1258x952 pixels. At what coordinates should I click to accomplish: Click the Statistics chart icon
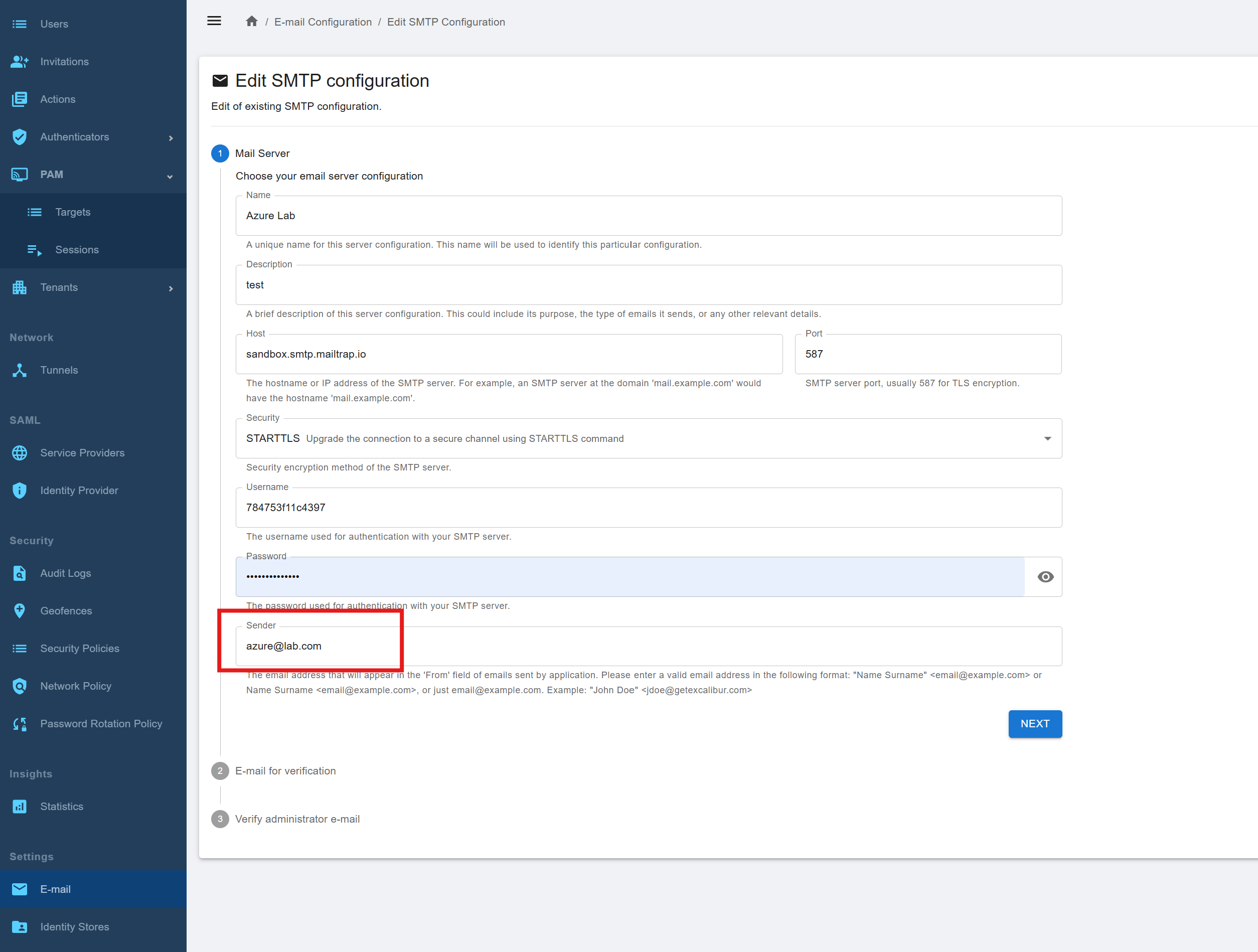coord(20,806)
